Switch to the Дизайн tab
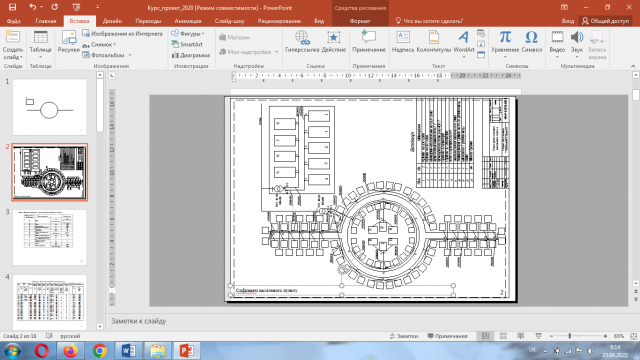 click(x=112, y=21)
